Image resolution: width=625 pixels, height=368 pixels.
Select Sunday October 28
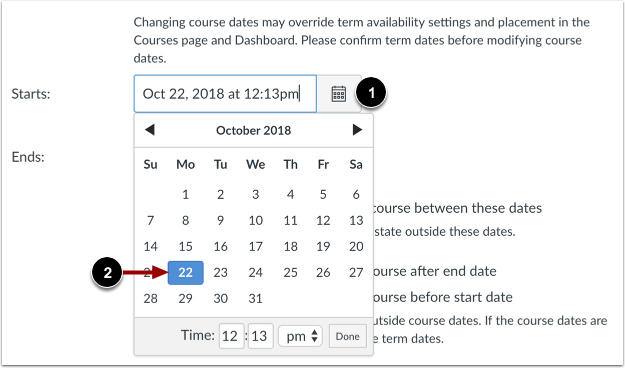[x=151, y=299]
